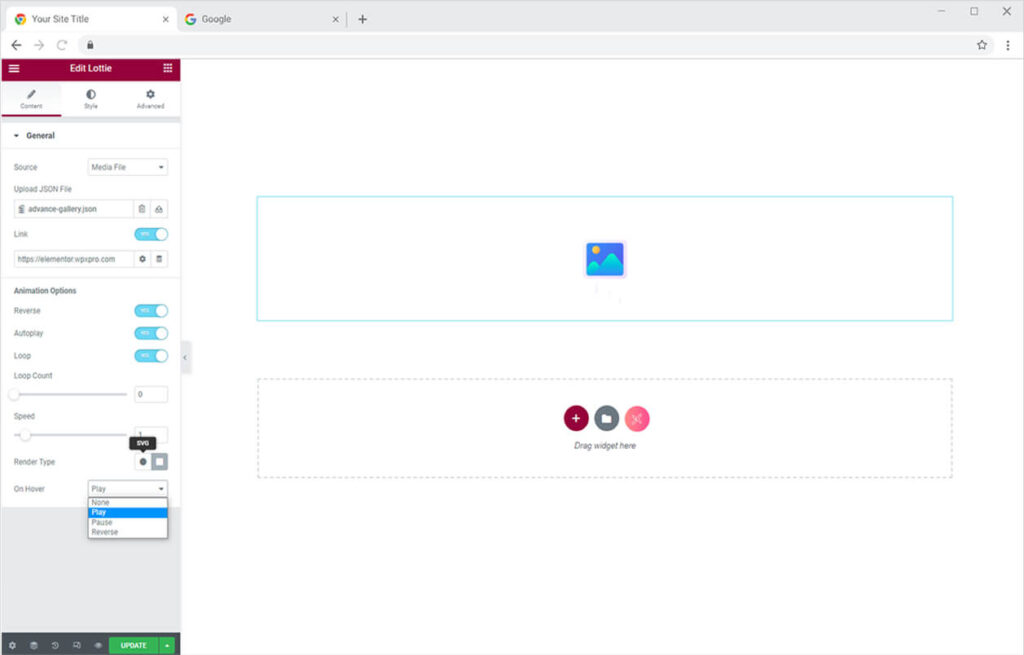1024x655 pixels.
Task: Open responsive mode in bottom bar
Action: pos(76,646)
